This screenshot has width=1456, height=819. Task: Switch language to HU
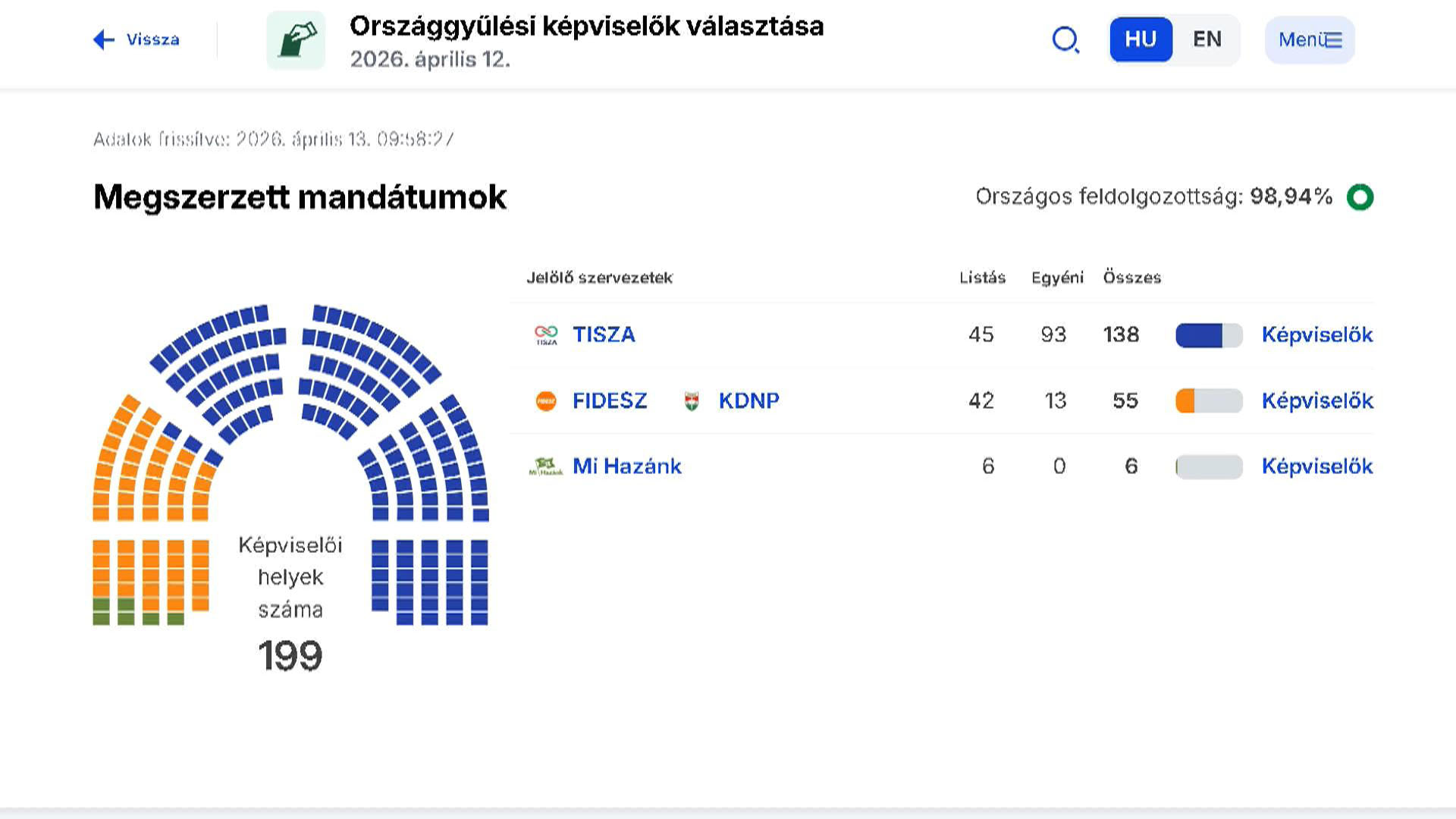coord(1141,39)
